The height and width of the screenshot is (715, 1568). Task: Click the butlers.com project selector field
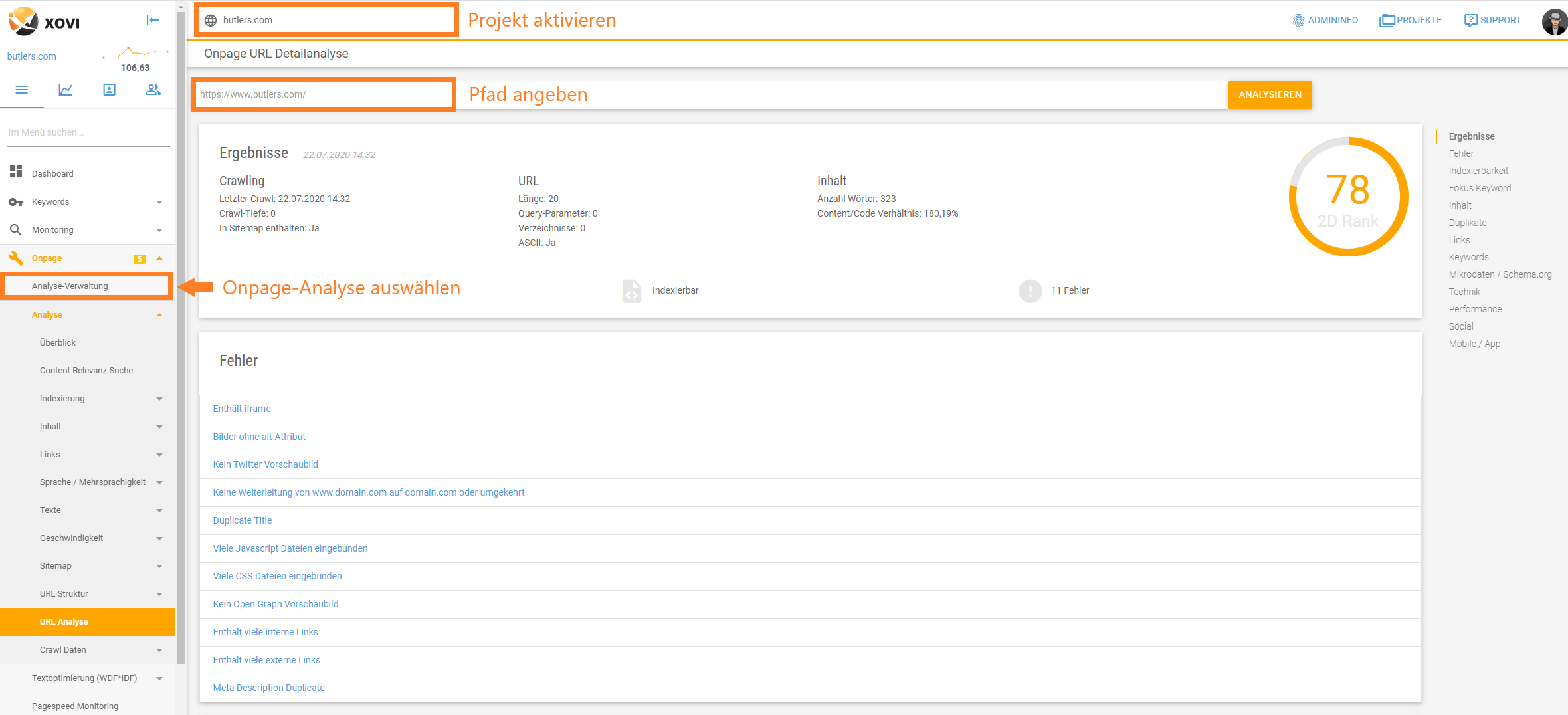[326, 20]
